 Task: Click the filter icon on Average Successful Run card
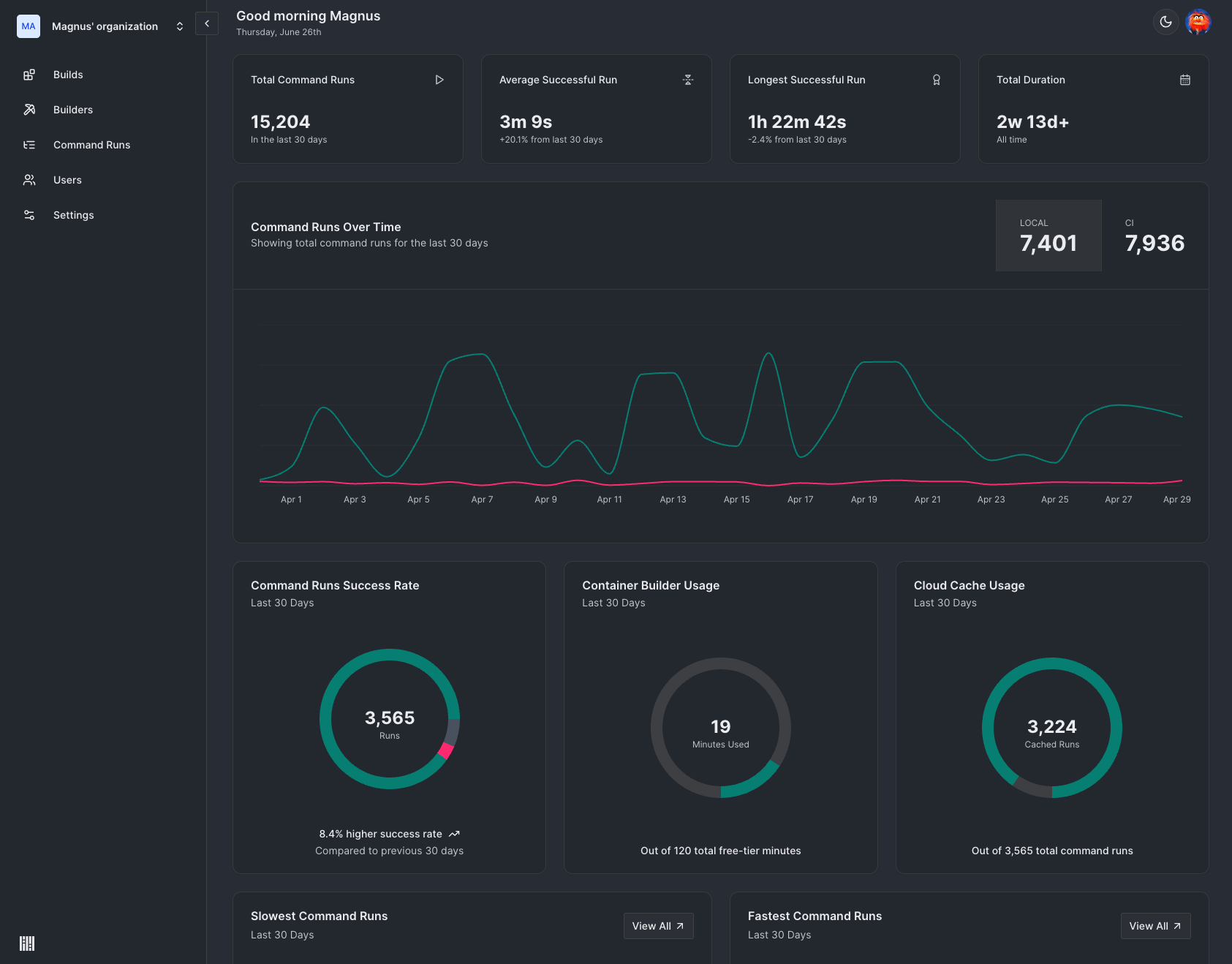coord(688,80)
